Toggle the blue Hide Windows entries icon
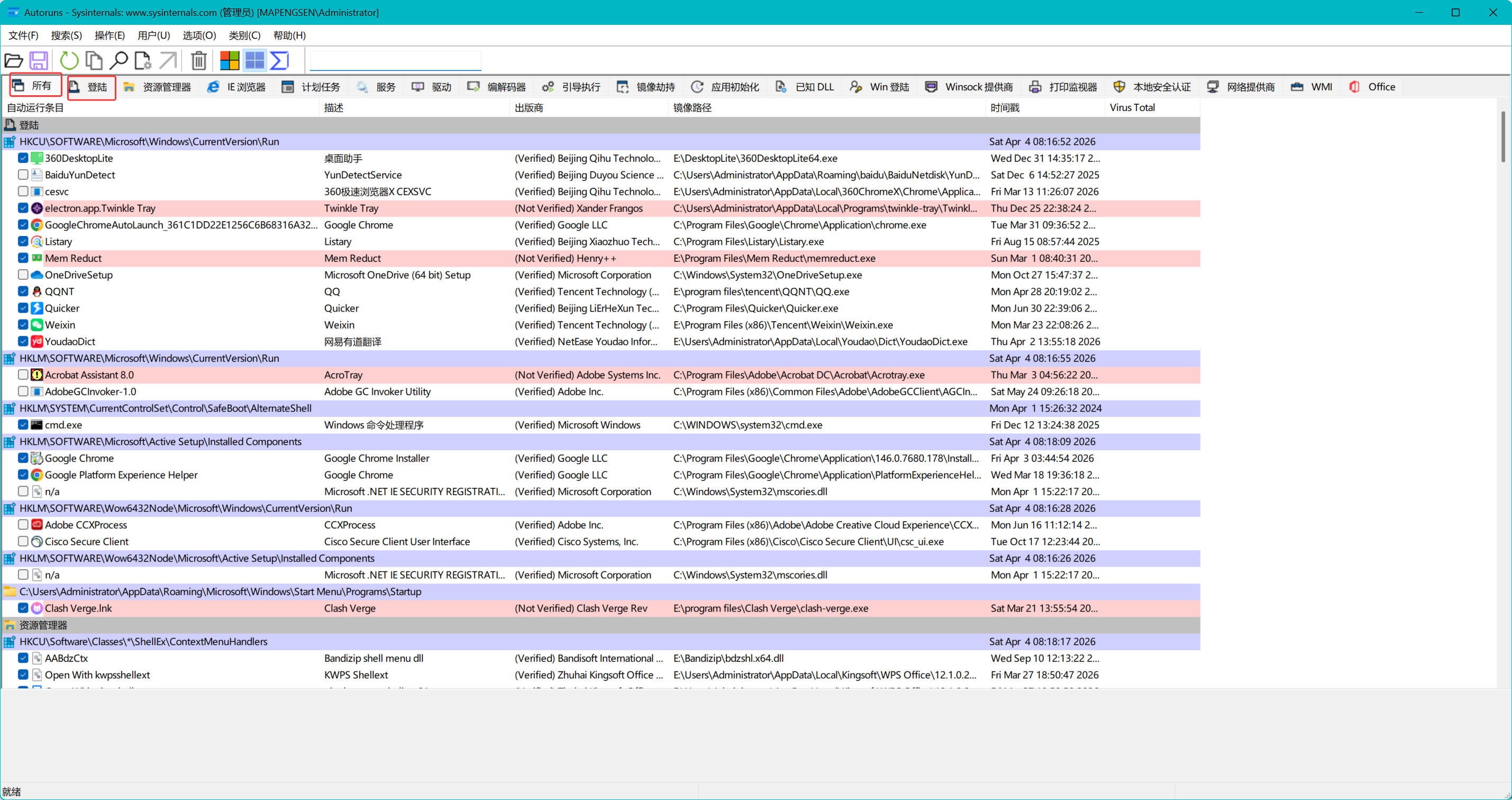 [255, 60]
